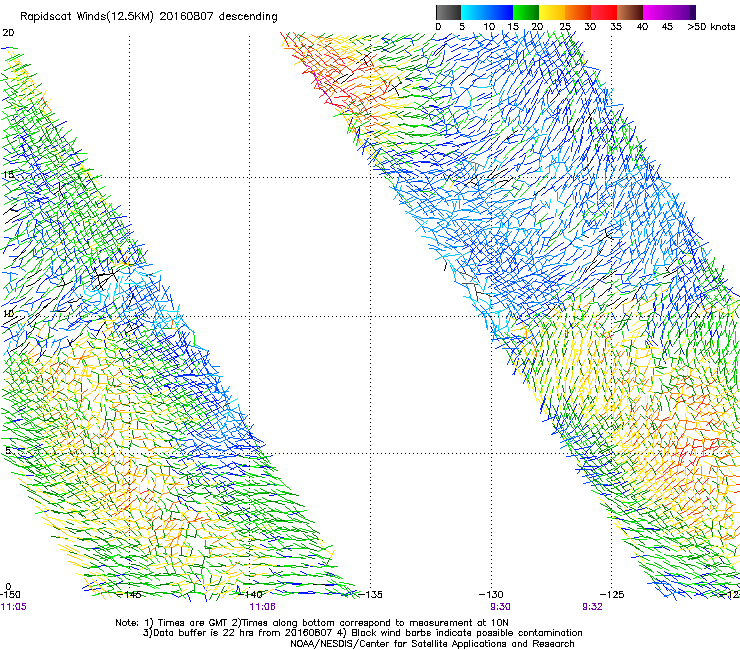
Task: Click the purple time stamp '9:32'
Action: (592, 607)
